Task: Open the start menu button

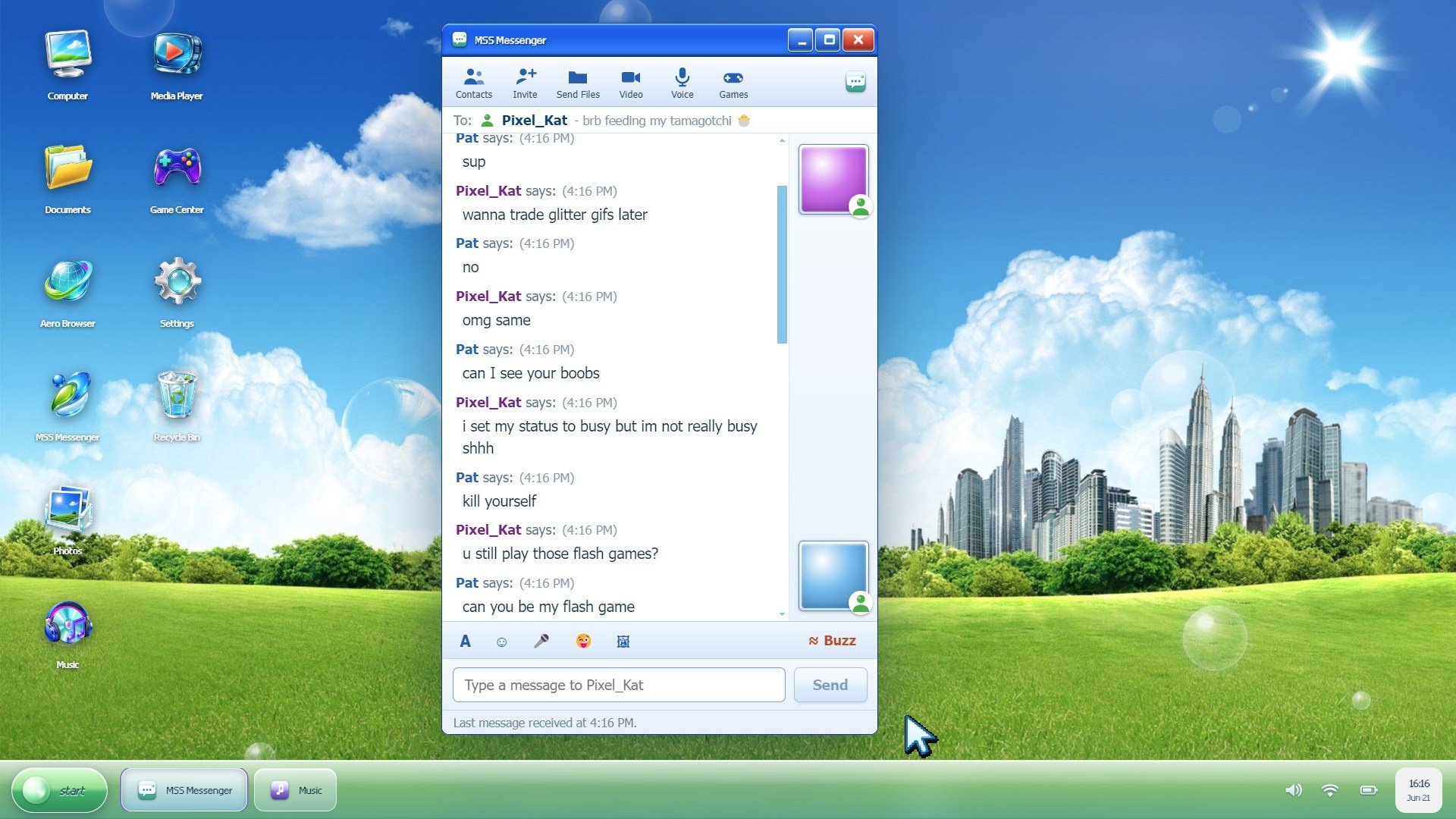Action: pos(59,790)
